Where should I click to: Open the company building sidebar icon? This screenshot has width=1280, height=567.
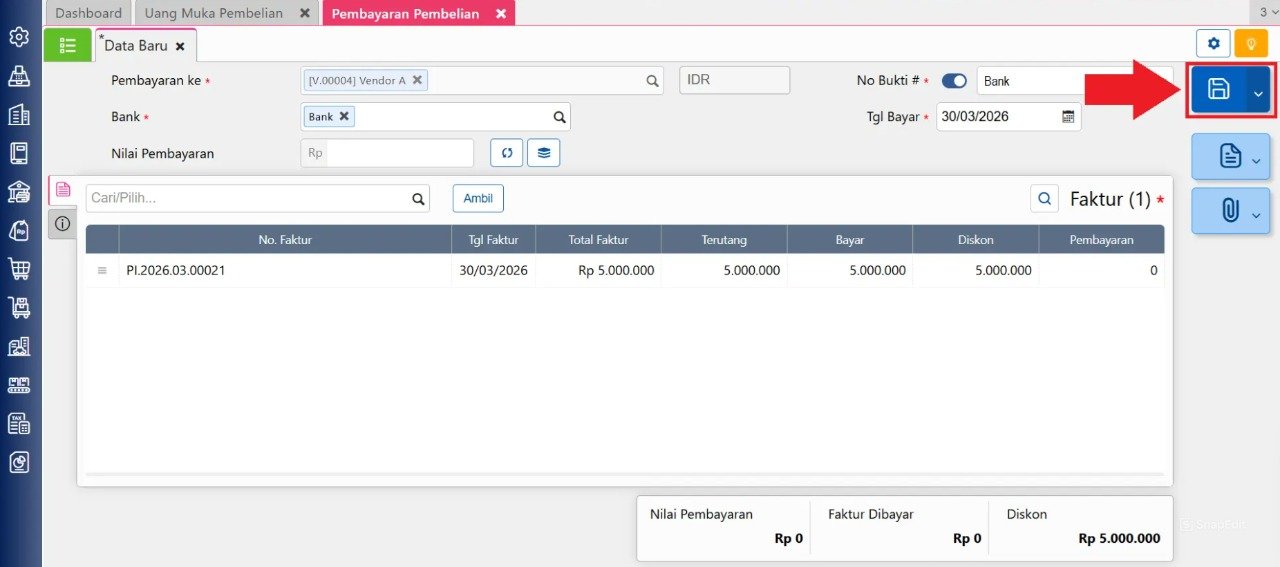coord(18,115)
